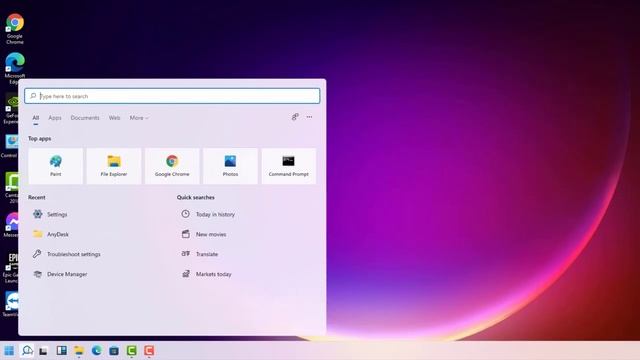
Task: Open File Explorer tile in Top apps
Action: click(114, 166)
